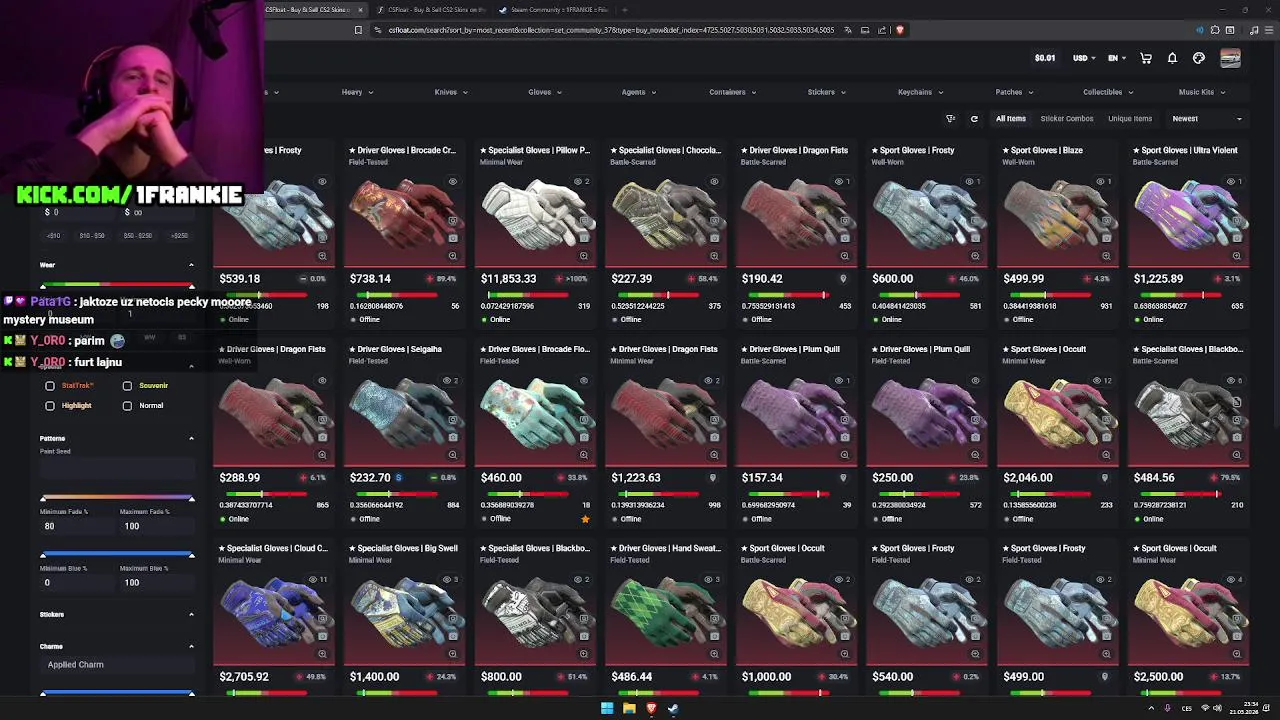Viewport: 1280px width, 720px height.
Task: Switch to the Unique Items tab
Action: click(1130, 119)
